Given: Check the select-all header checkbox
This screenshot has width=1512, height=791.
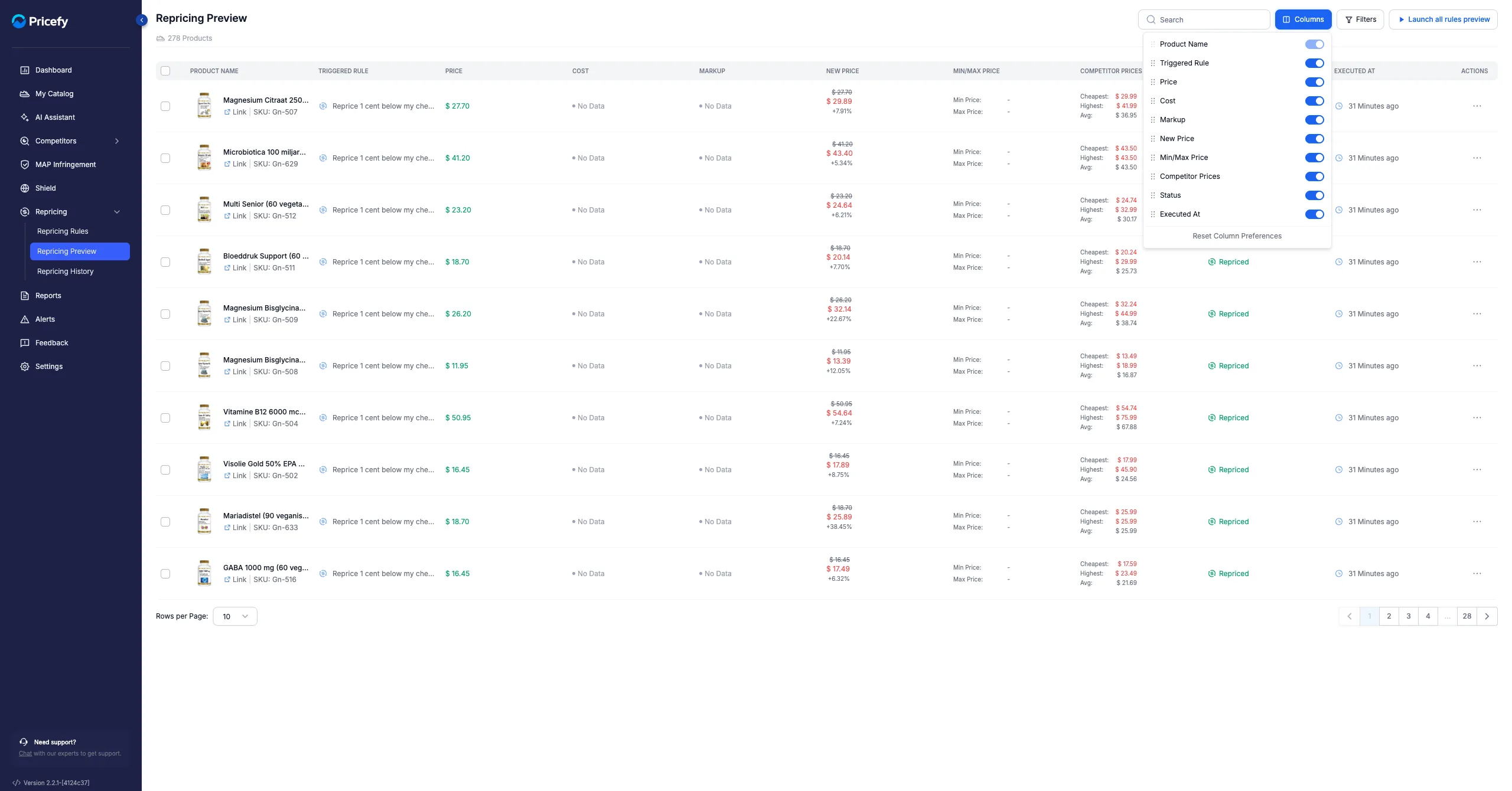Looking at the screenshot, I should [165, 71].
